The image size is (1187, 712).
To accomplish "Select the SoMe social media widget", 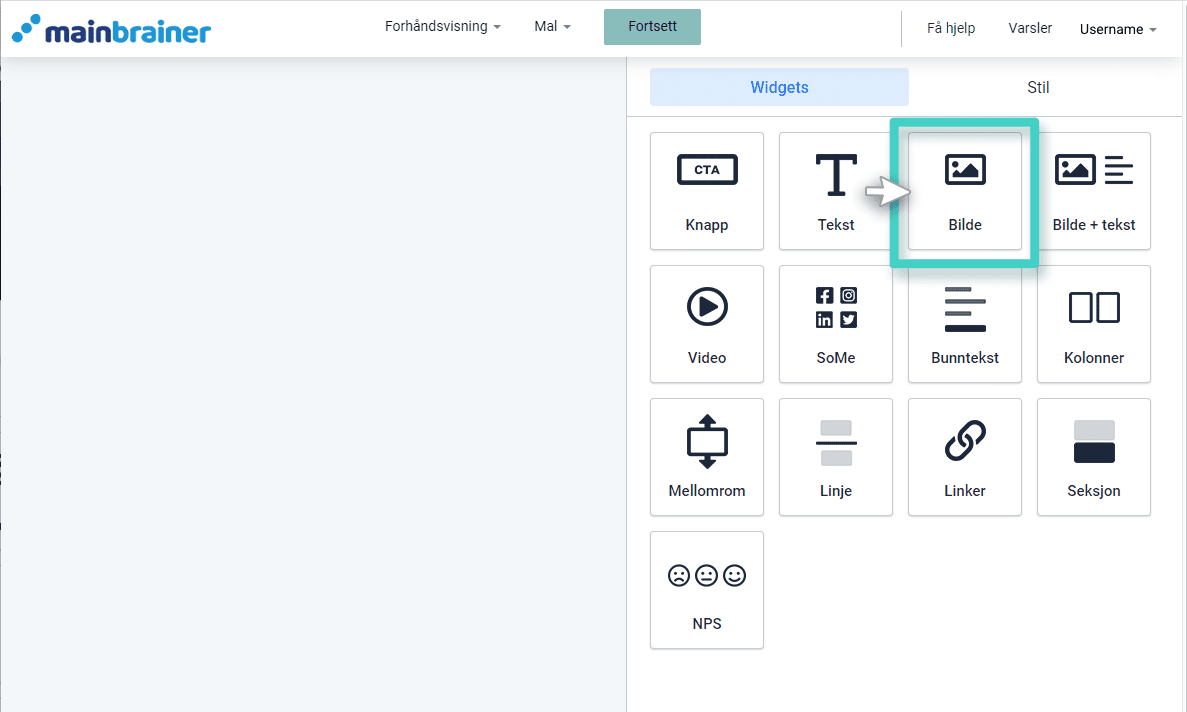I will 835,324.
